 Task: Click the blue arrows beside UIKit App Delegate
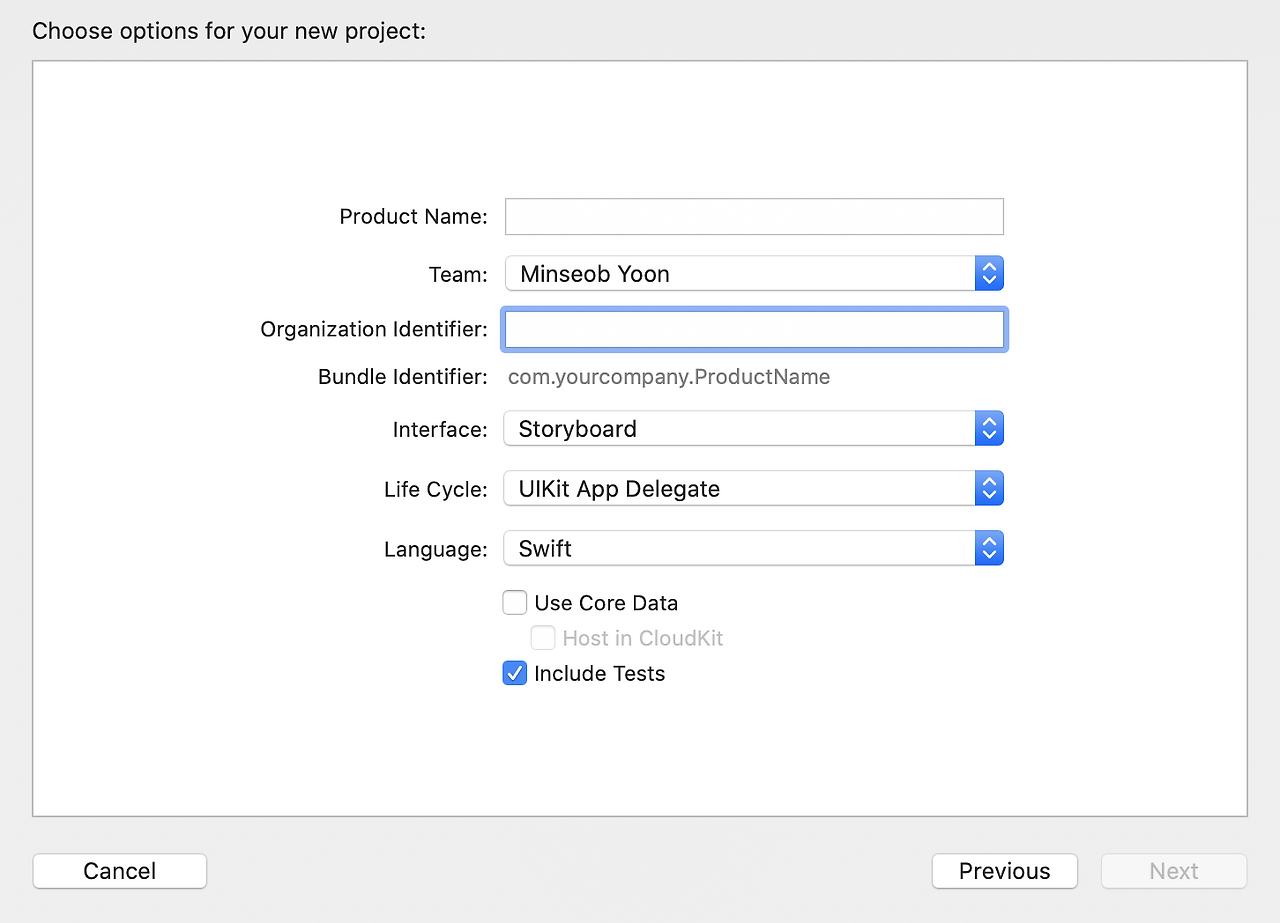point(989,488)
